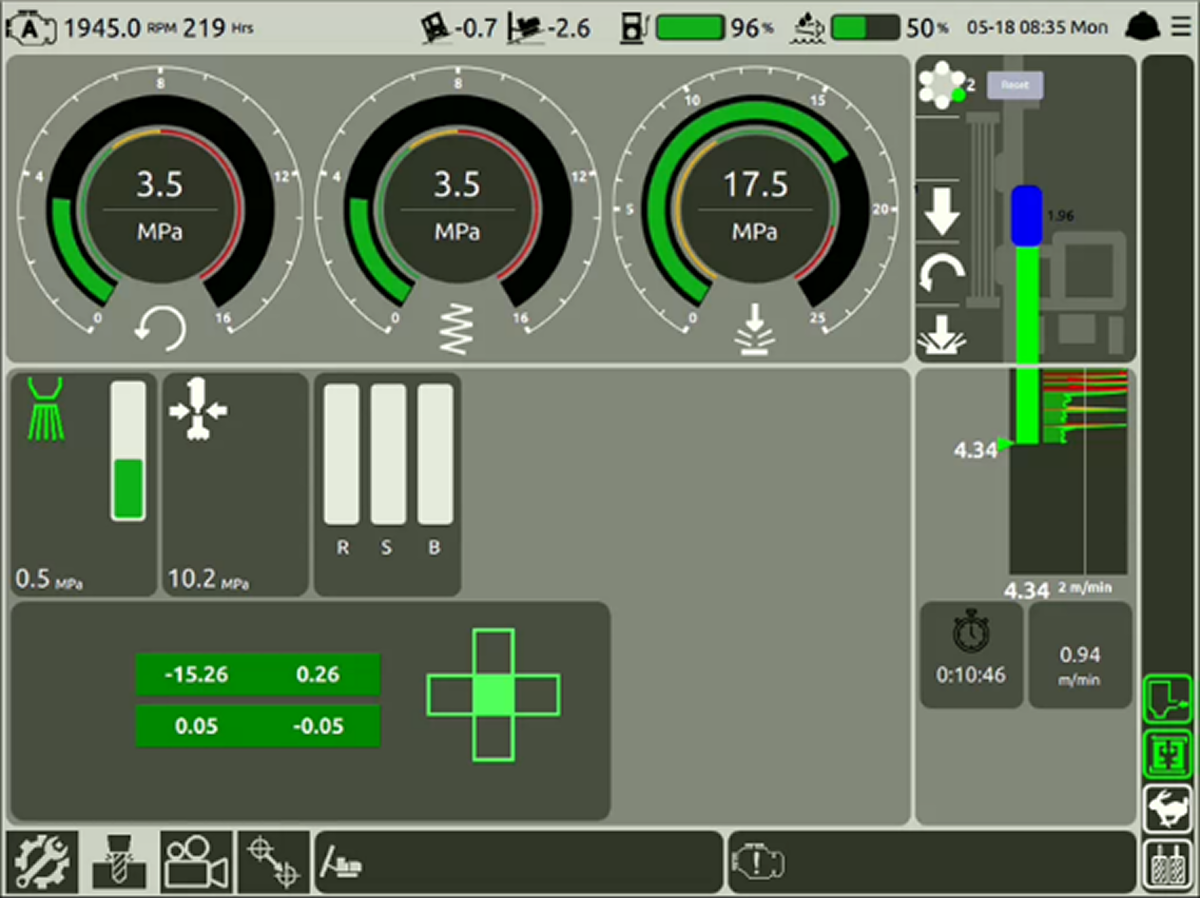1200x898 pixels.
Task: Open the hole positioning targets tab
Action: (x=274, y=860)
